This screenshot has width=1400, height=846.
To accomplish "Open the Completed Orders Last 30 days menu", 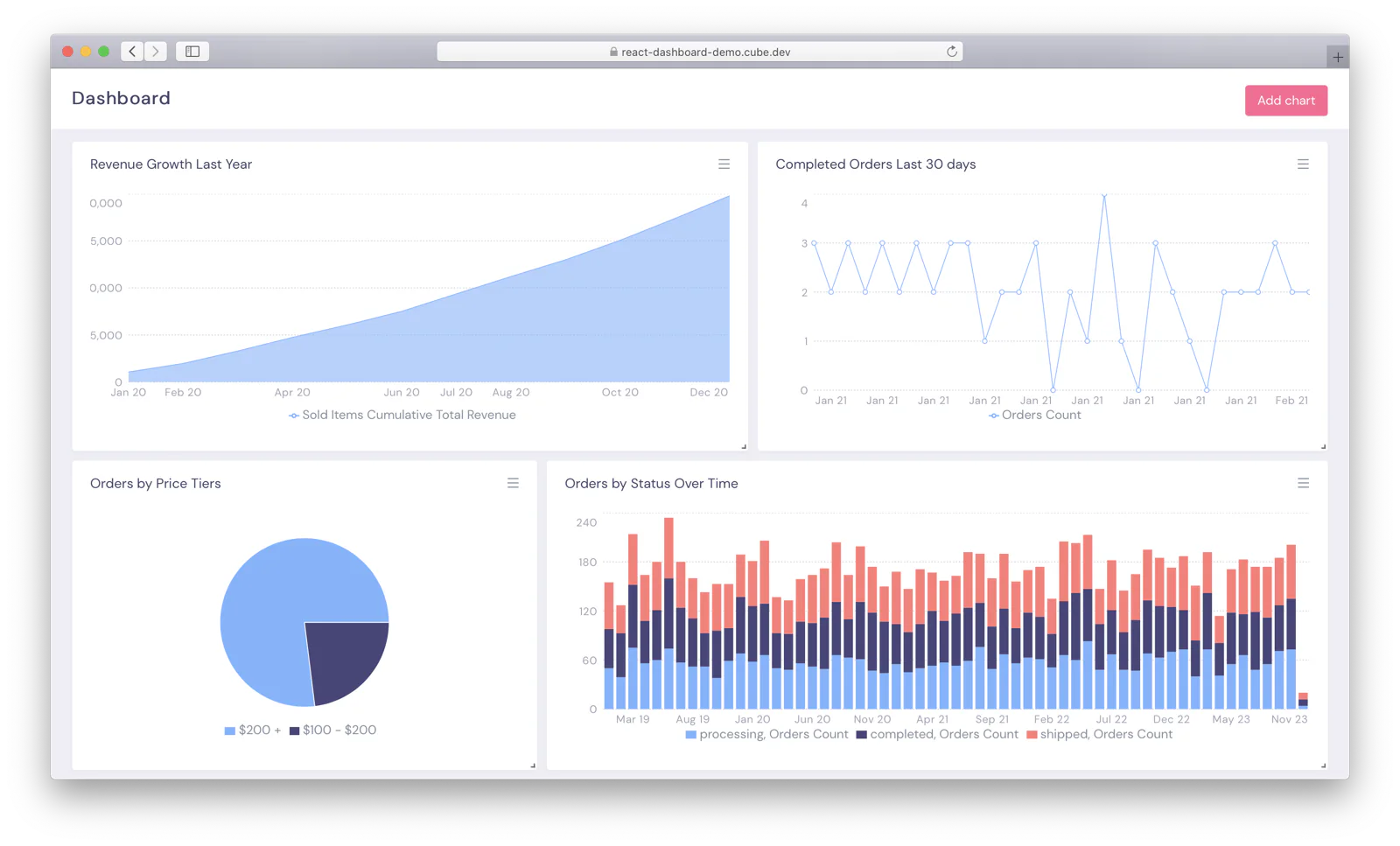I will tap(1303, 164).
